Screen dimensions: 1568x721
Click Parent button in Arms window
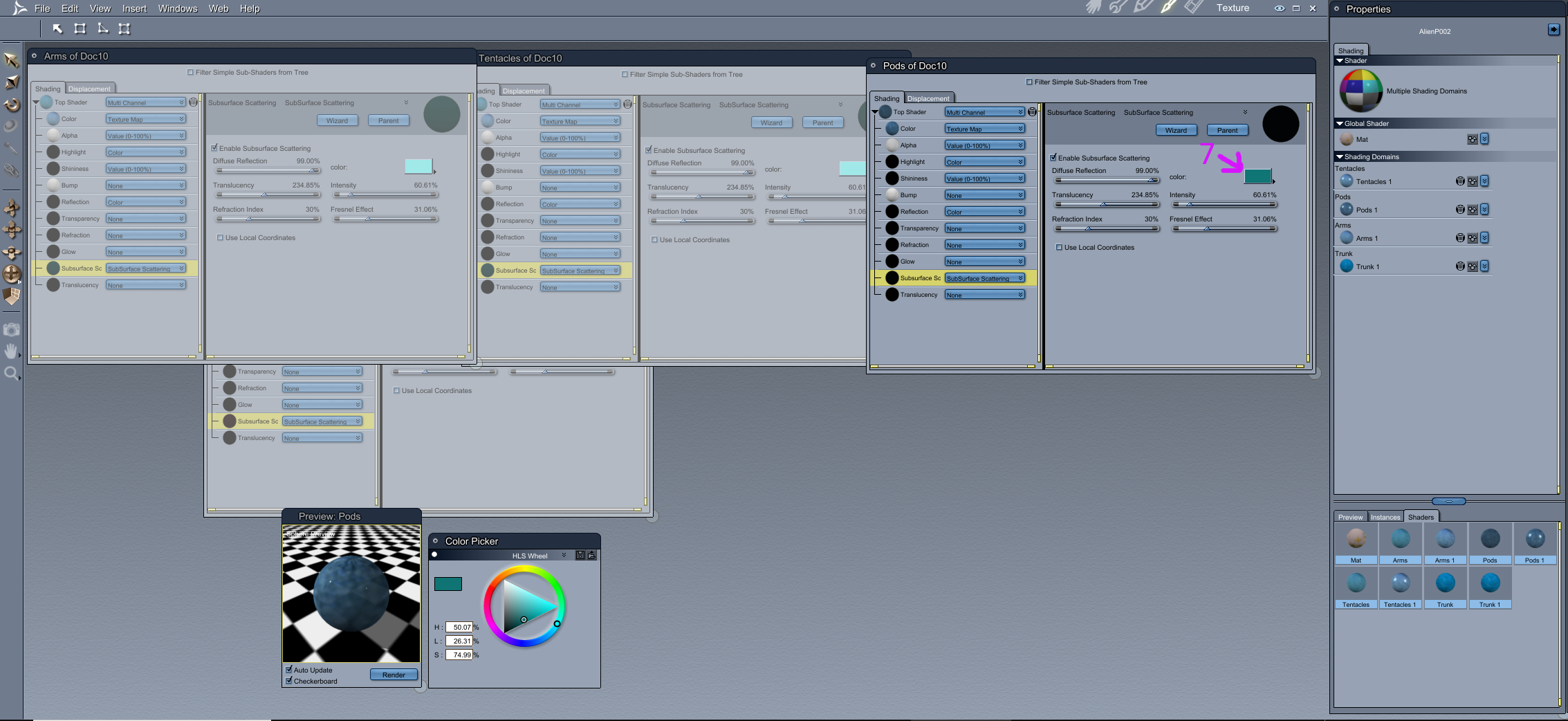click(x=389, y=120)
